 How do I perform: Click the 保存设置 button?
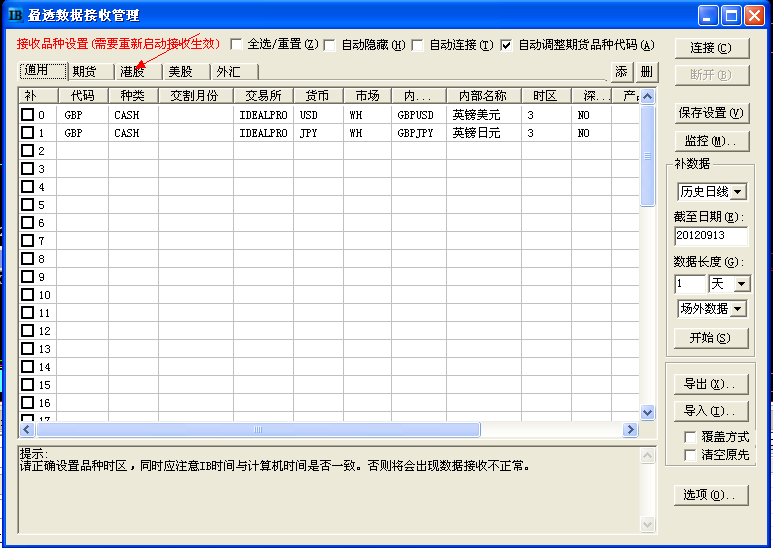(x=711, y=113)
